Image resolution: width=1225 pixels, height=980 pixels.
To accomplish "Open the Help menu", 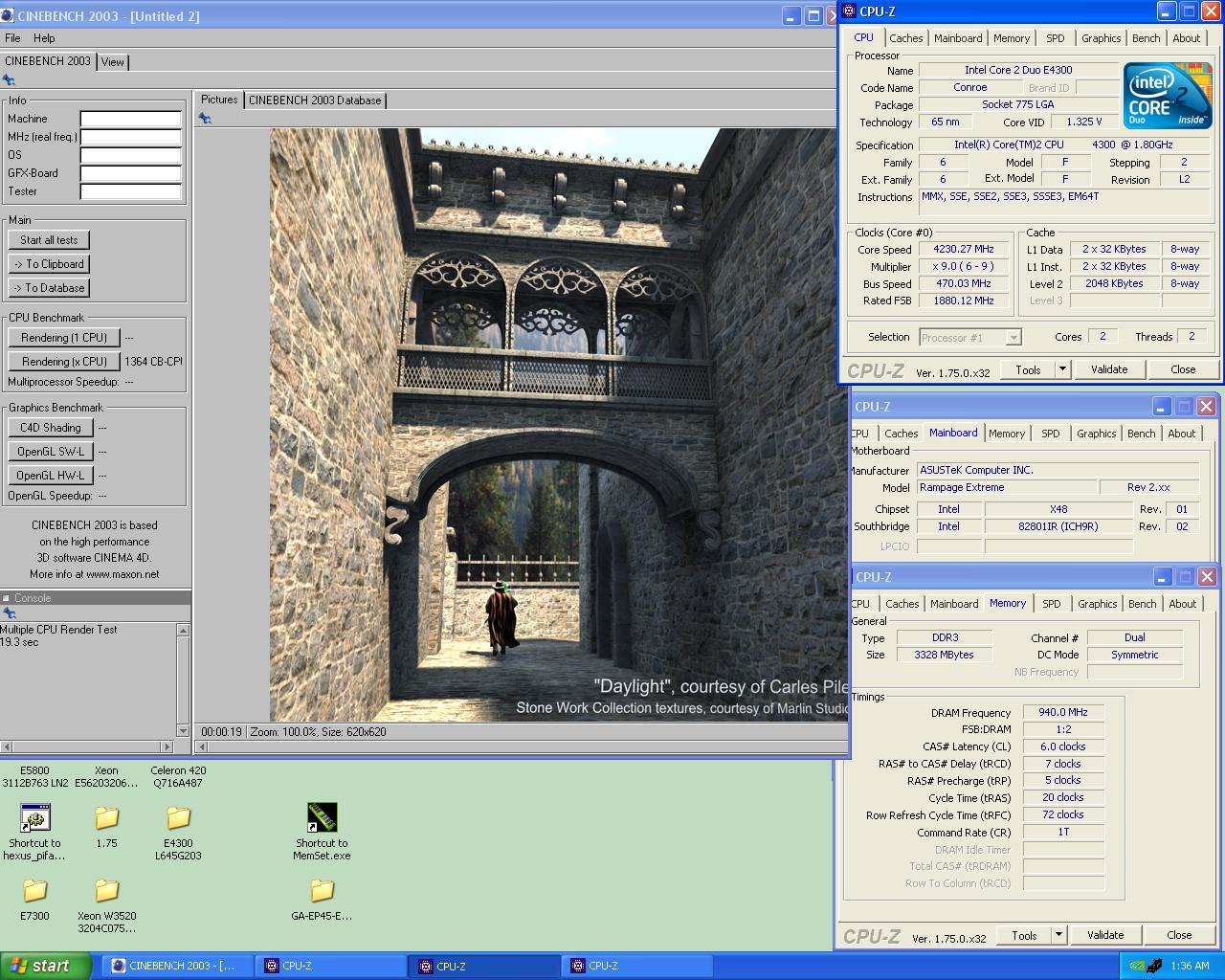I will click(44, 38).
